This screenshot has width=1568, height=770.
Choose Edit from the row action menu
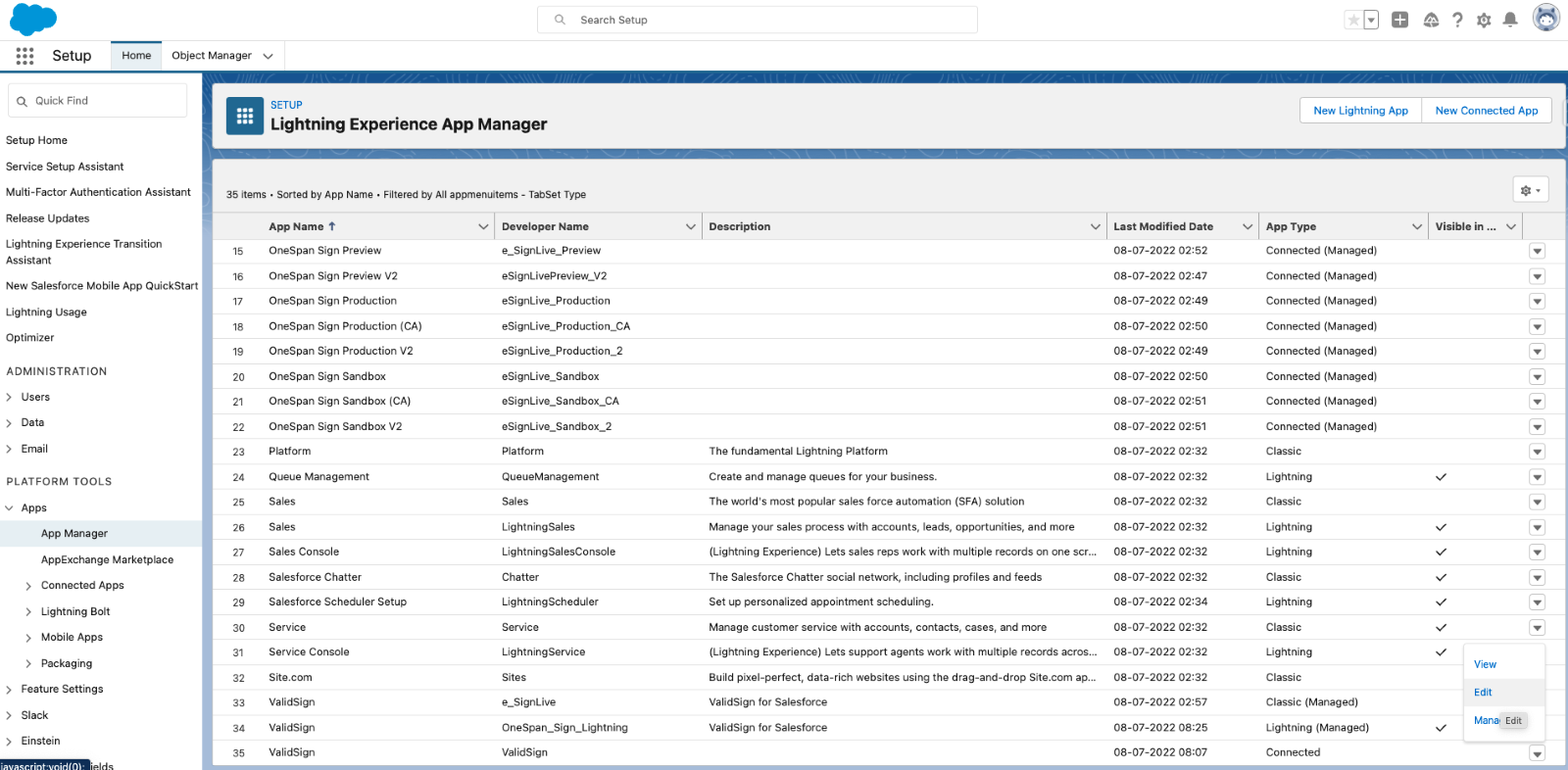click(x=1483, y=693)
